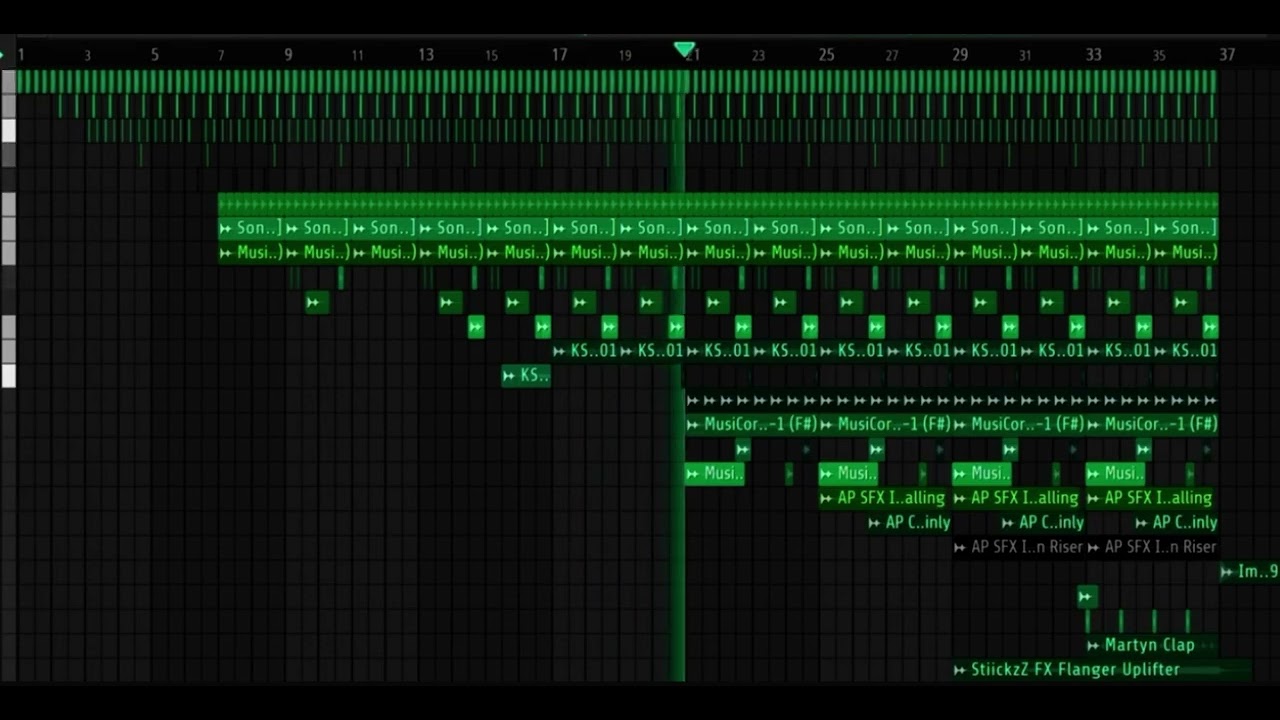
Task: Select the MusiCor..-1 (F#) clip at bar 29
Action: click(x=1018, y=424)
